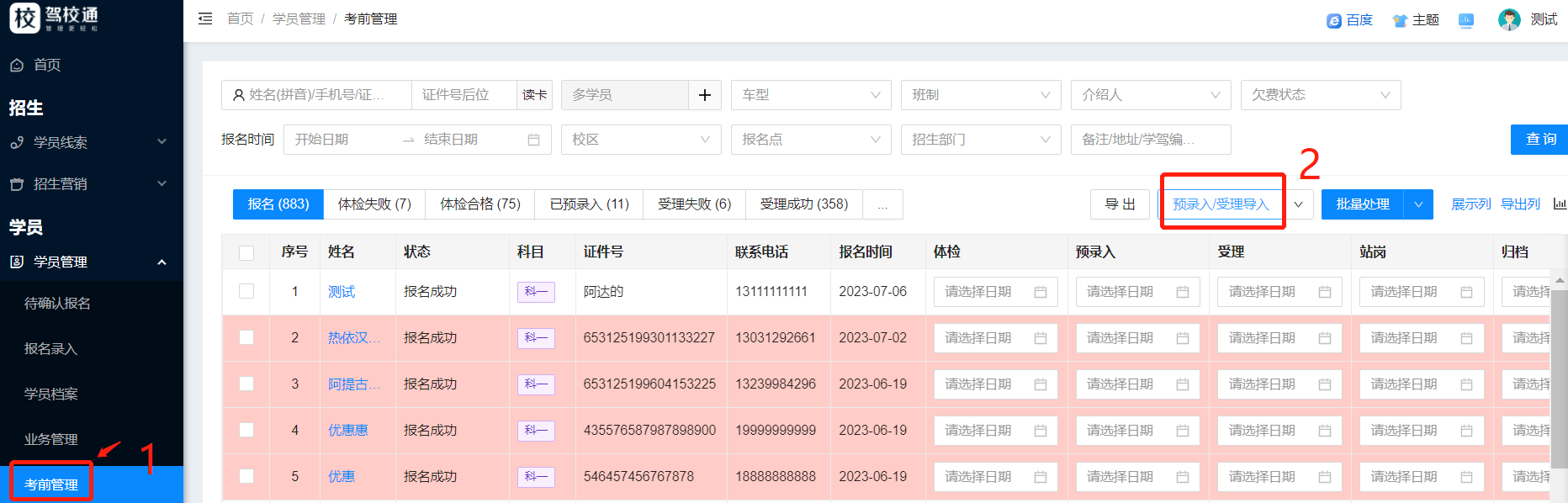Open the 欠费状态 dropdown

(x=1321, y=95)
